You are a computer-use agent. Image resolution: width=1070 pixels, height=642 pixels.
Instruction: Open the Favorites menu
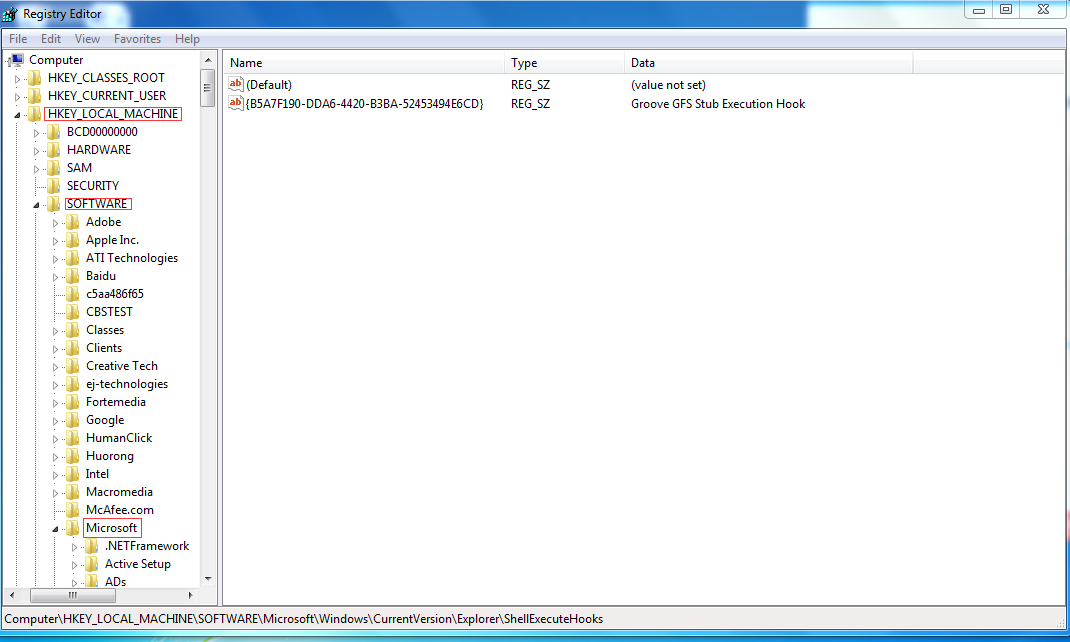pos(137,39)
